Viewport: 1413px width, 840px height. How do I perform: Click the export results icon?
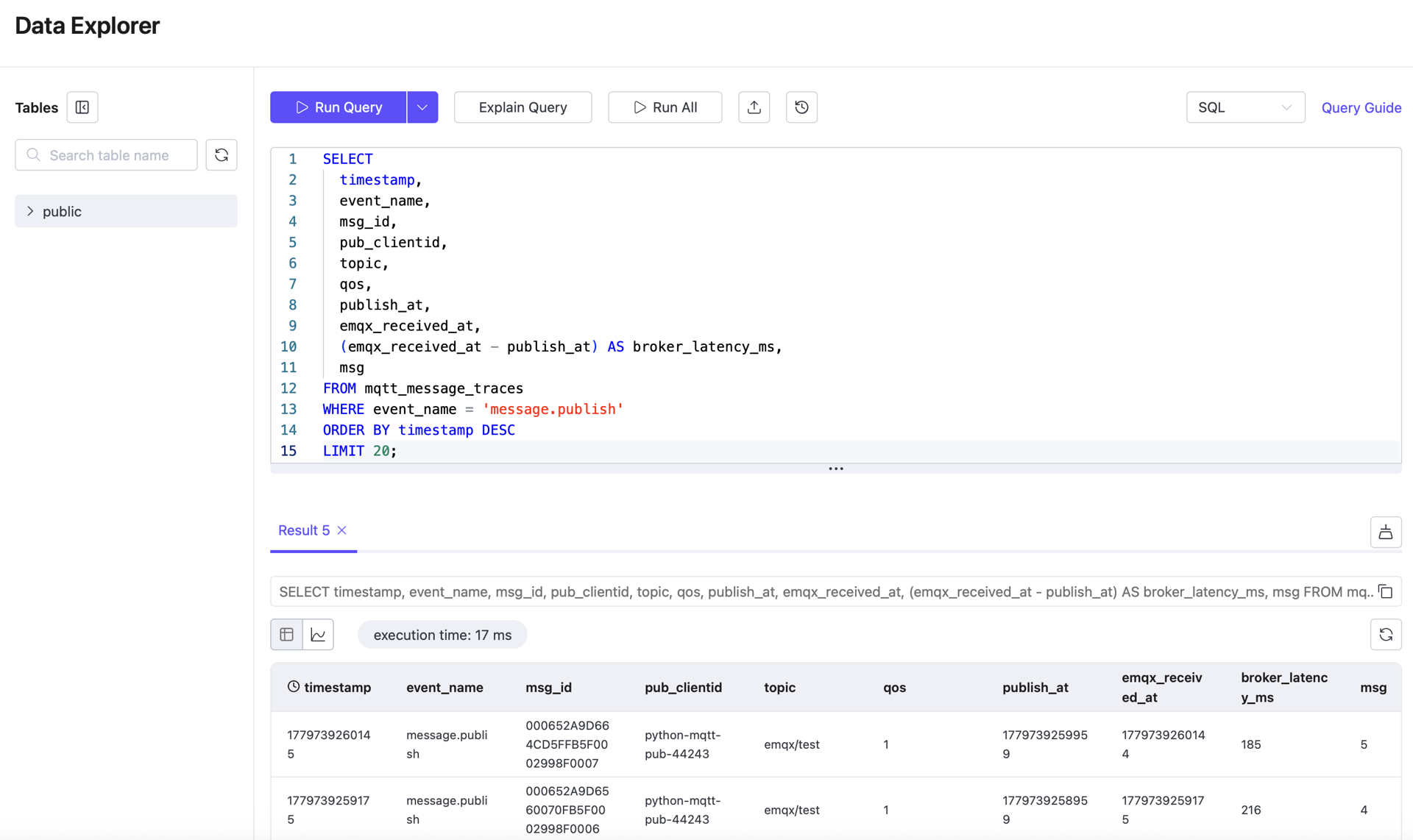1386,532
